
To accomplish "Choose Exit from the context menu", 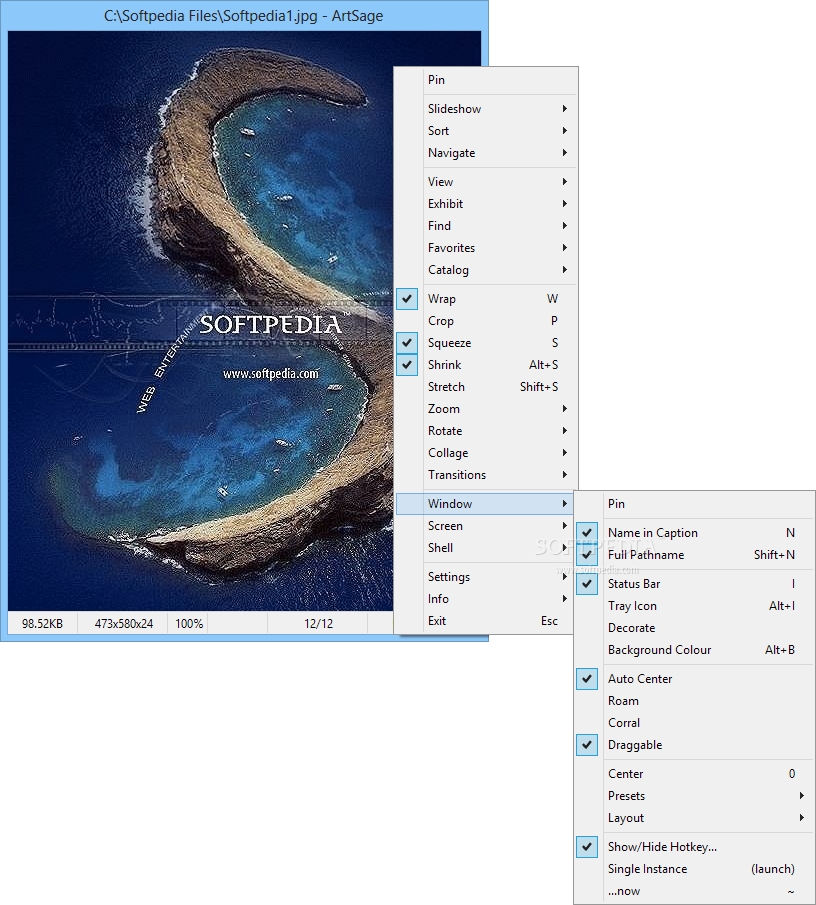I will pos(486,620).
